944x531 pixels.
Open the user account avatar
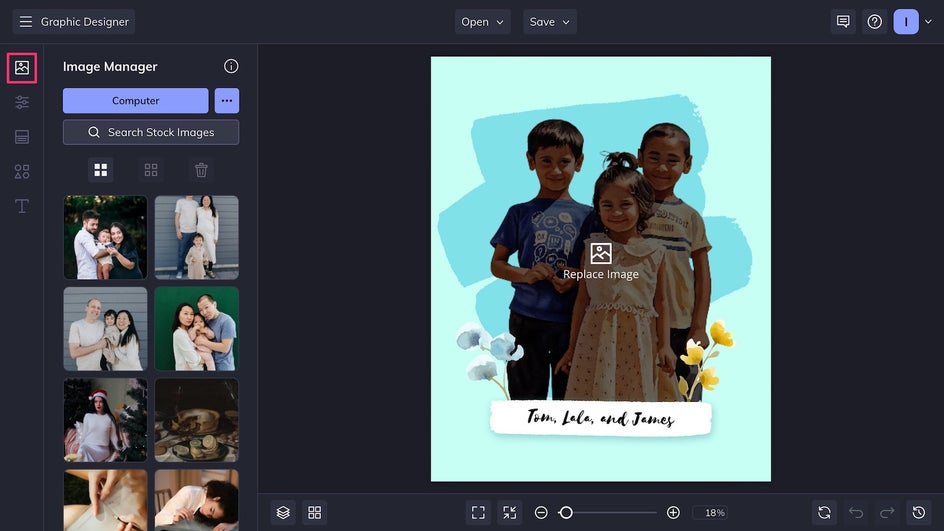906,22
